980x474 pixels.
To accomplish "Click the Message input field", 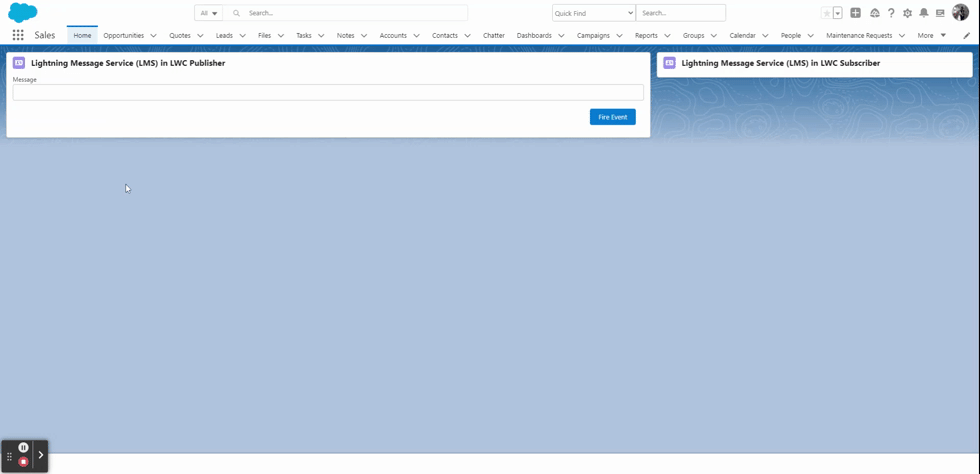I will point(328,93).
